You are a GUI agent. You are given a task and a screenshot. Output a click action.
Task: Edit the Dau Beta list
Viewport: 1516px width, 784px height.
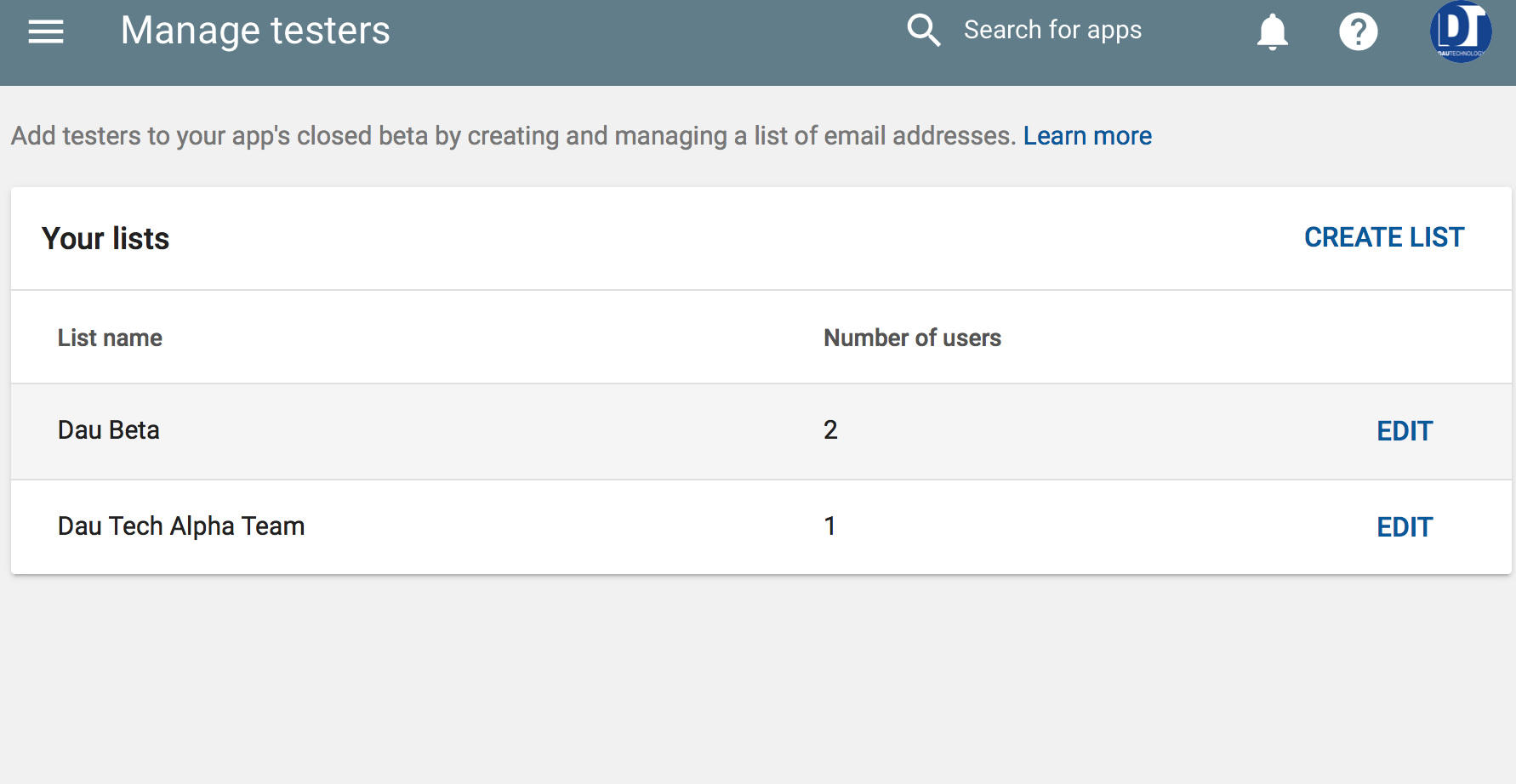point(1405,431)
